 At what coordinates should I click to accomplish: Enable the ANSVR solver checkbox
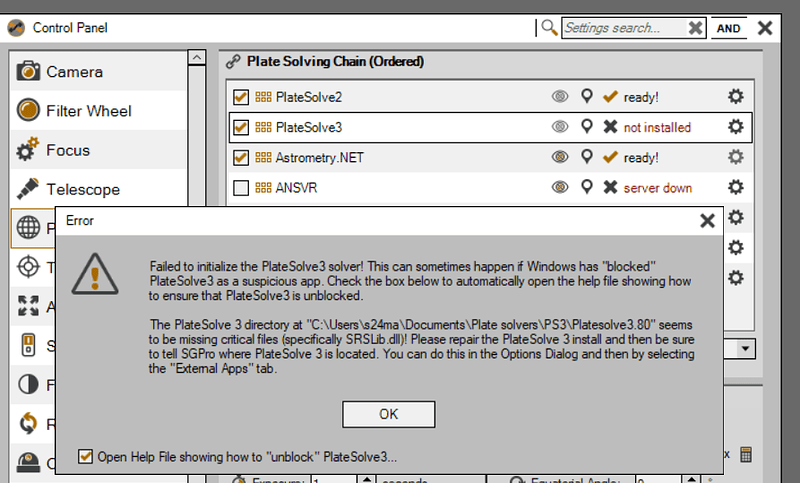[x=241, y=187]
